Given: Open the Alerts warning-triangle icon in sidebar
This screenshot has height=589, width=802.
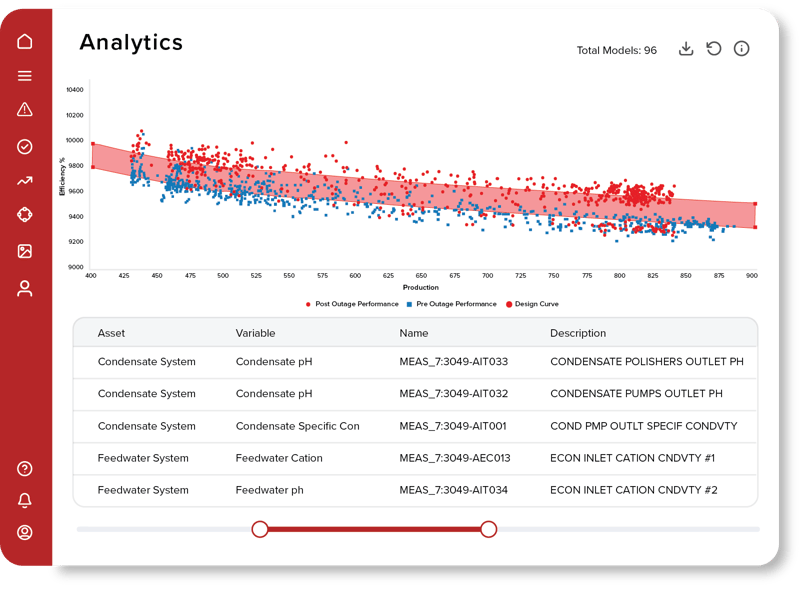Looking at the screenshot, I should click(x=25, y=109).
